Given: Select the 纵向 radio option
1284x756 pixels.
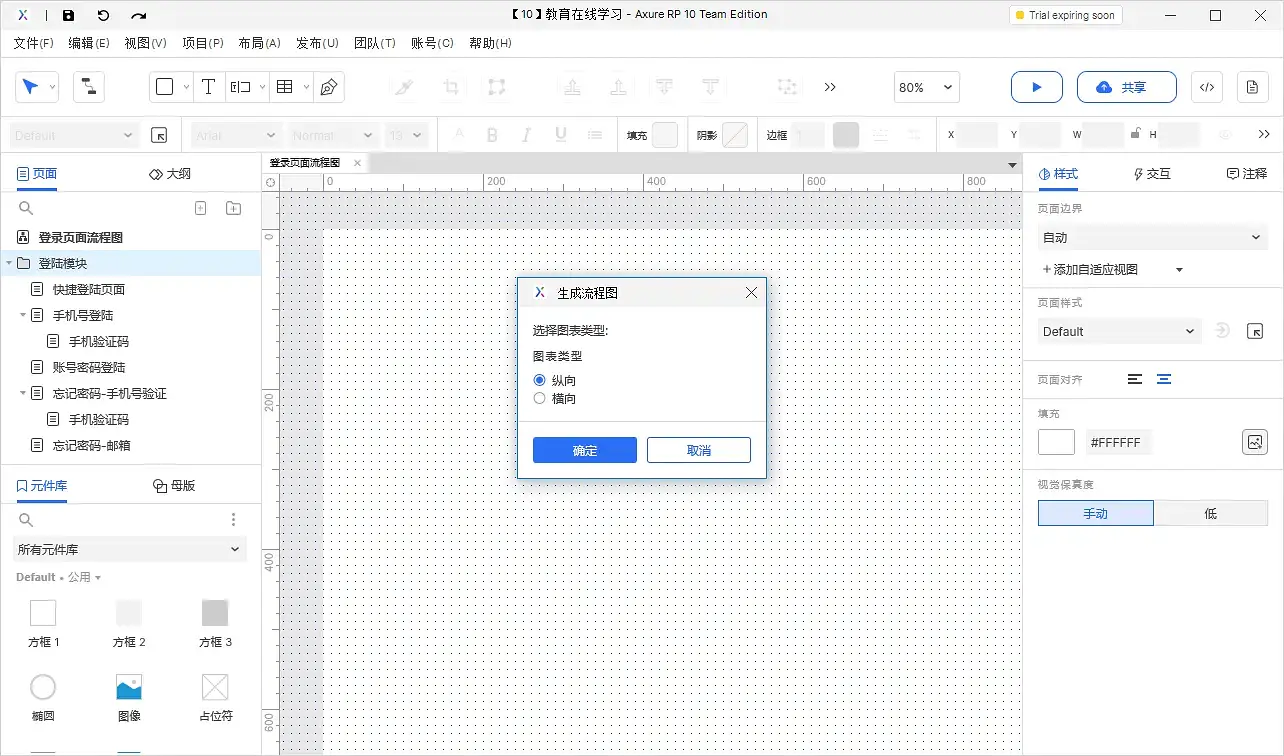Looking at the screenshot, I should pyautogui.click(x=539, y=380).
